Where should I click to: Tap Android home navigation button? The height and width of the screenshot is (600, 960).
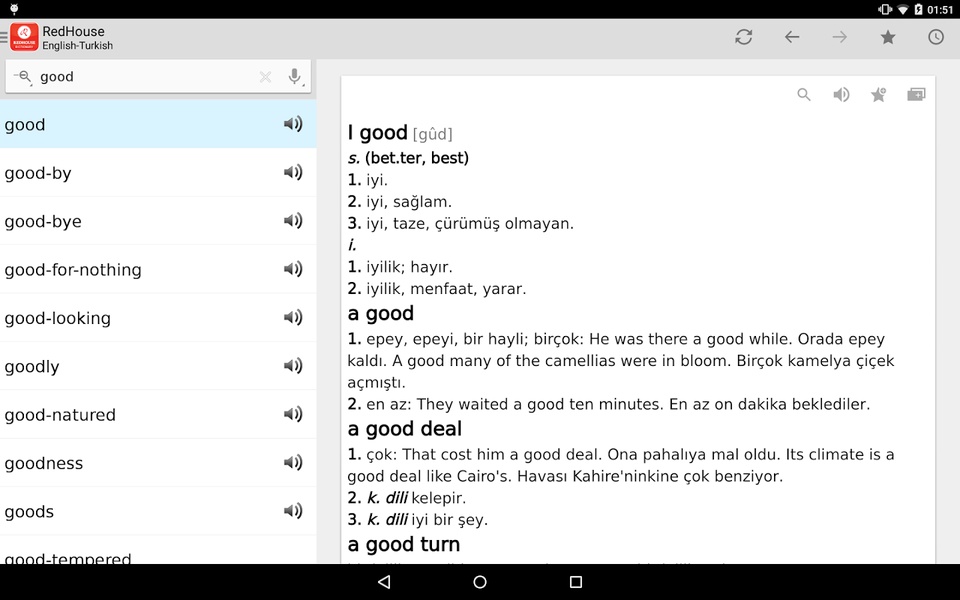[x=480, y=582]
